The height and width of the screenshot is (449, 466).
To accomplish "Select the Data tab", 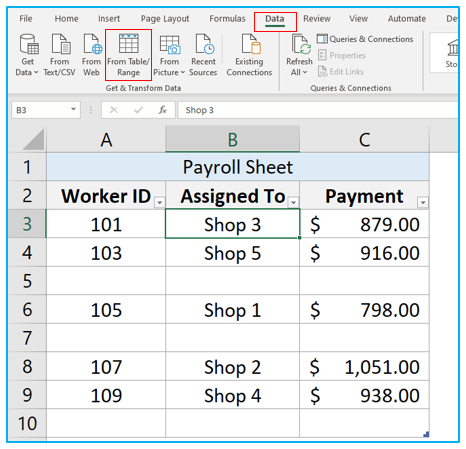I will point(275,19).
